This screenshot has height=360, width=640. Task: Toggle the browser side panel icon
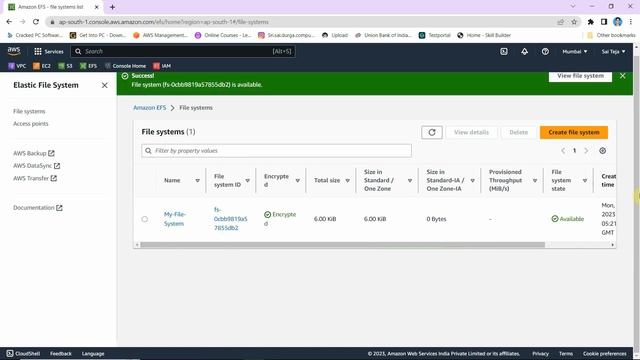(x=604, y=22)
